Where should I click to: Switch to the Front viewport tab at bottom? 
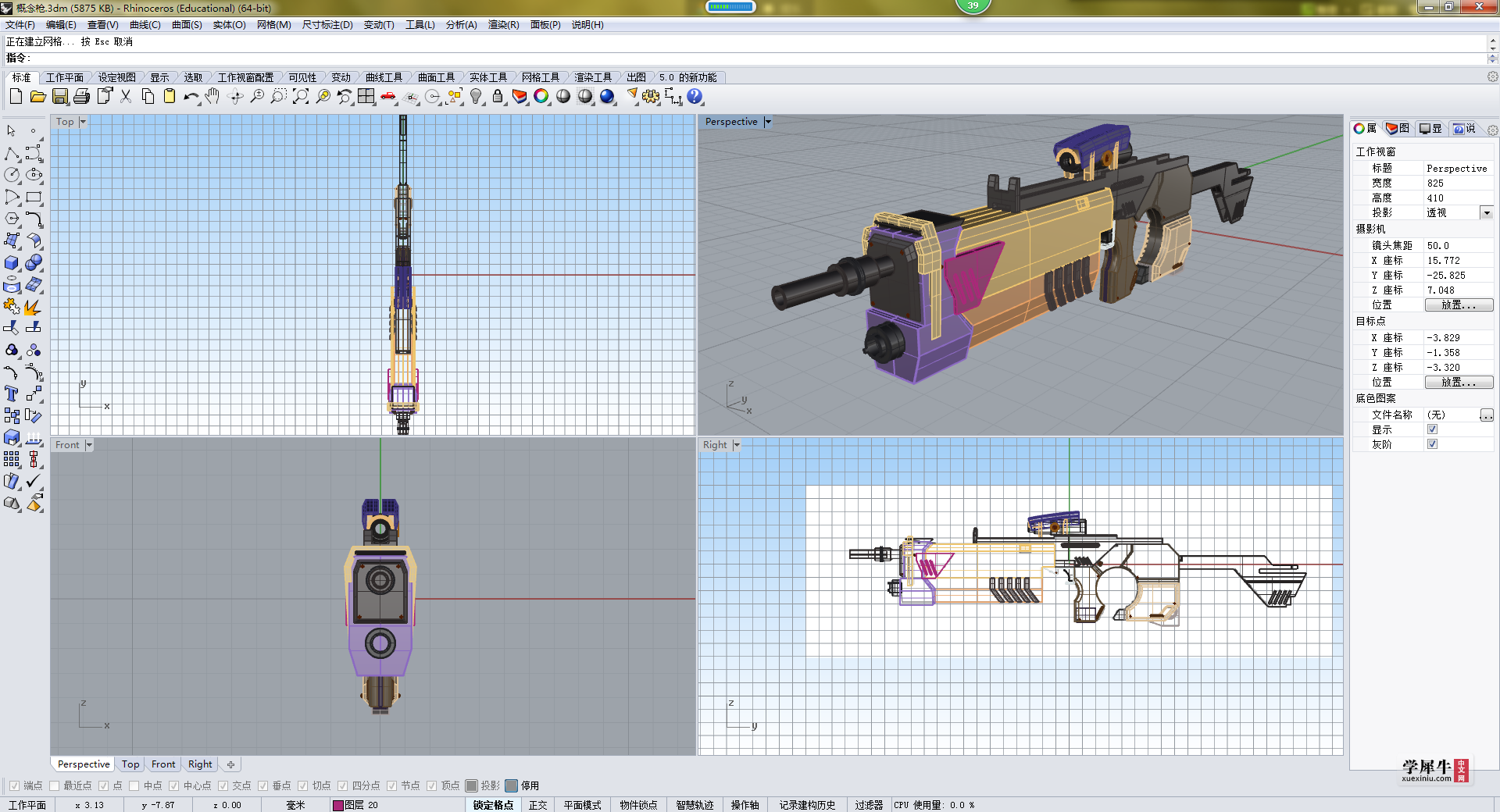pyautogui.click(x=163, y=764)
